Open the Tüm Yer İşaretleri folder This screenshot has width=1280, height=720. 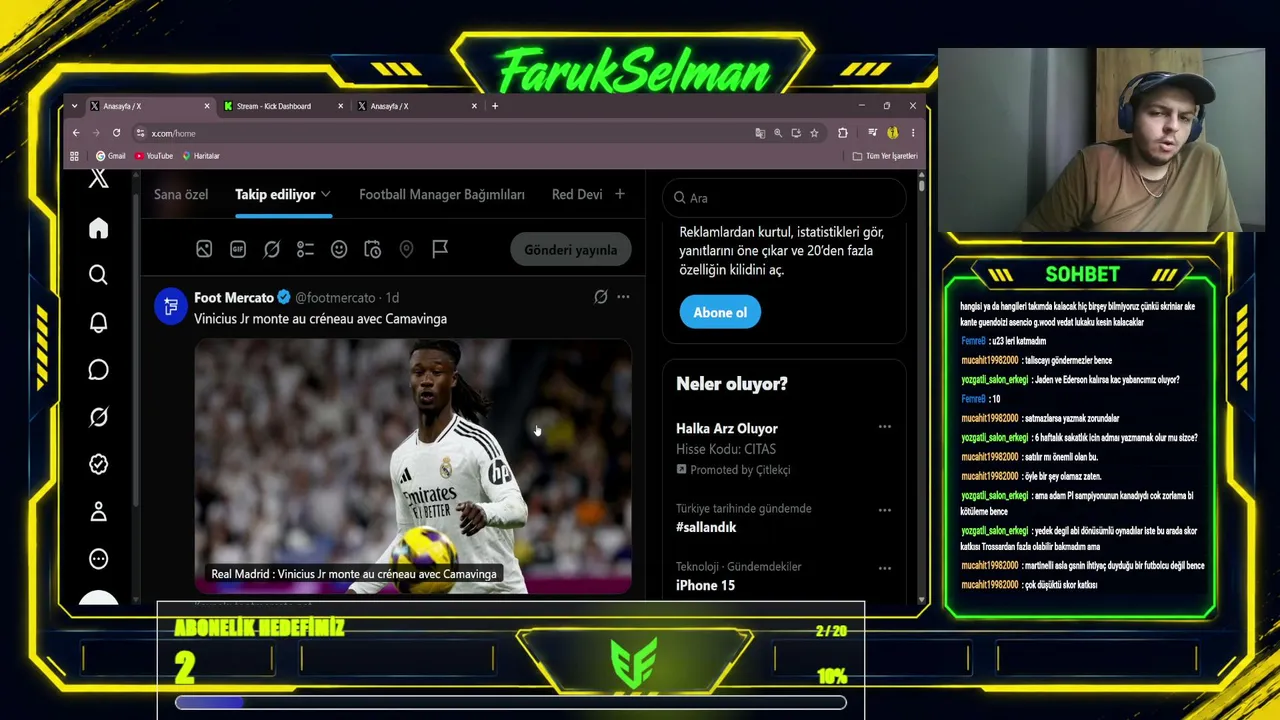tap(885, 156)
